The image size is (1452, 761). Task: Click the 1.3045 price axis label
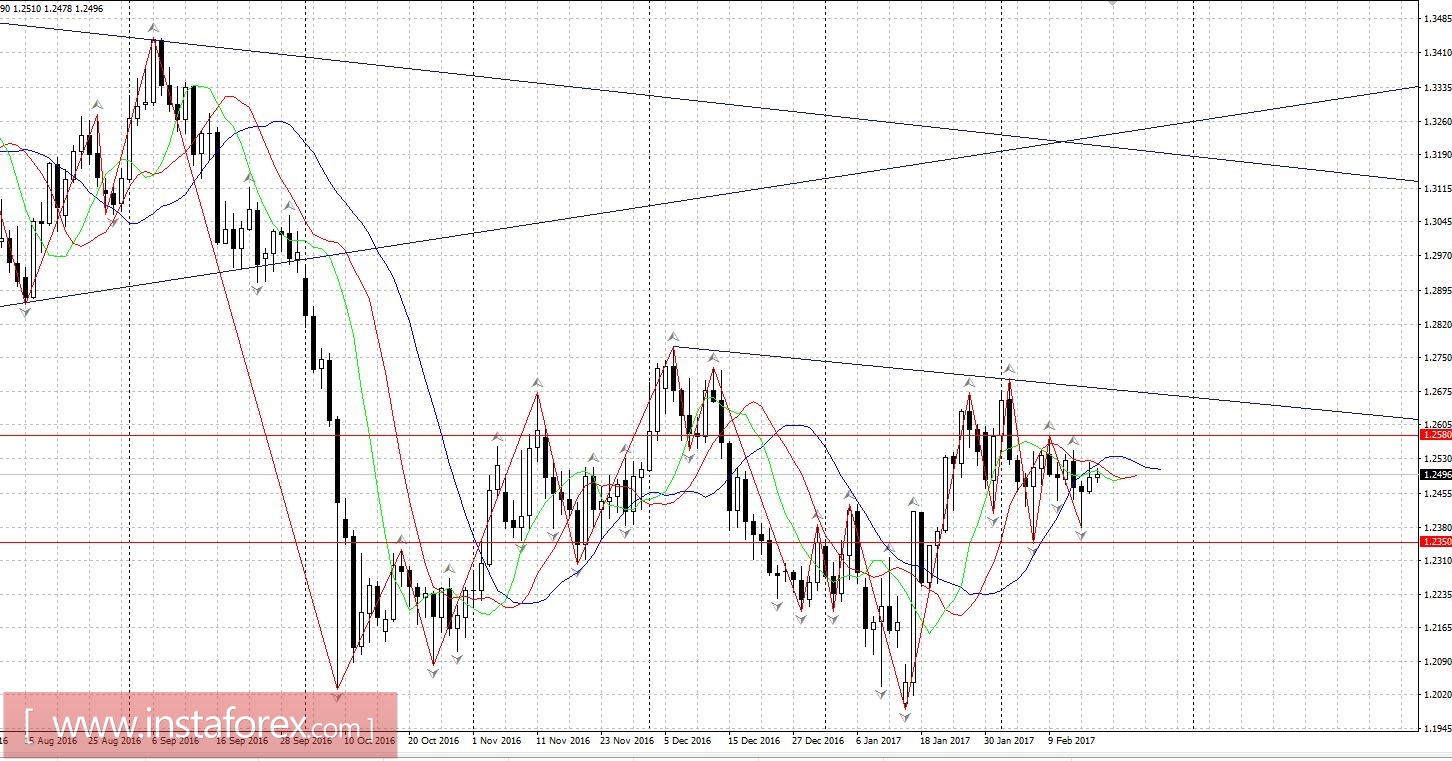1436,222
